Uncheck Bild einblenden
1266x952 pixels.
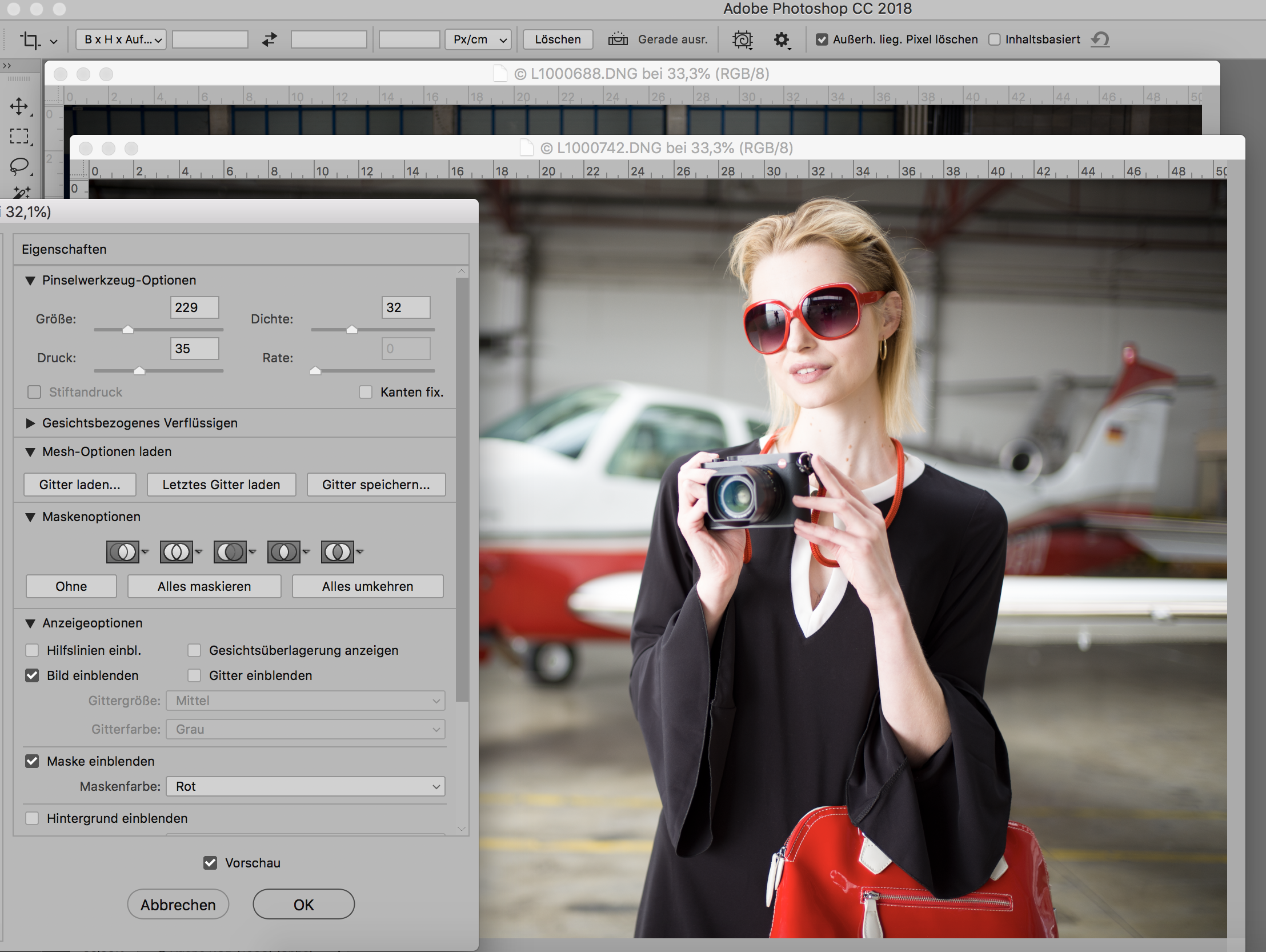coord(32,675)
